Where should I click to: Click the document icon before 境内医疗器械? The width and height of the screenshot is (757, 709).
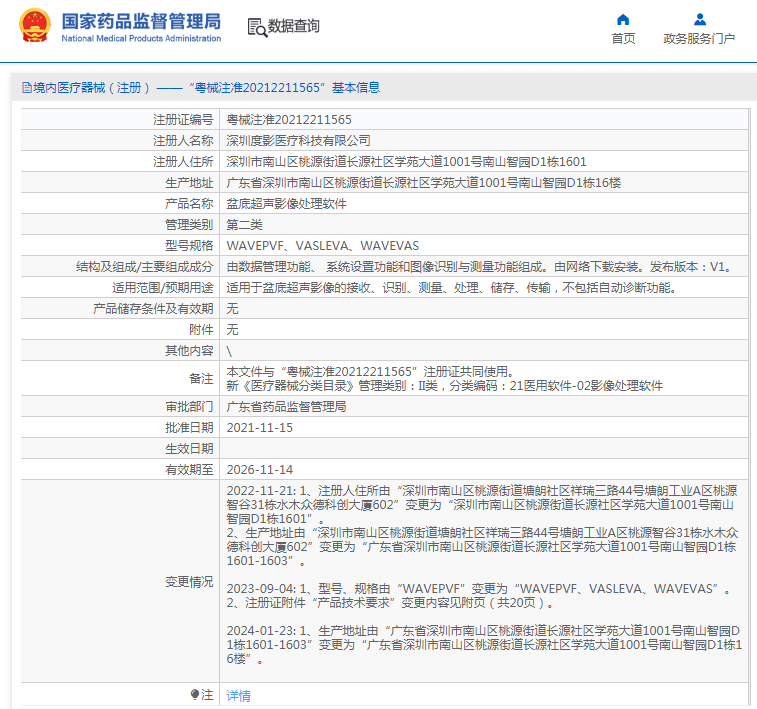tap(27, 87)
